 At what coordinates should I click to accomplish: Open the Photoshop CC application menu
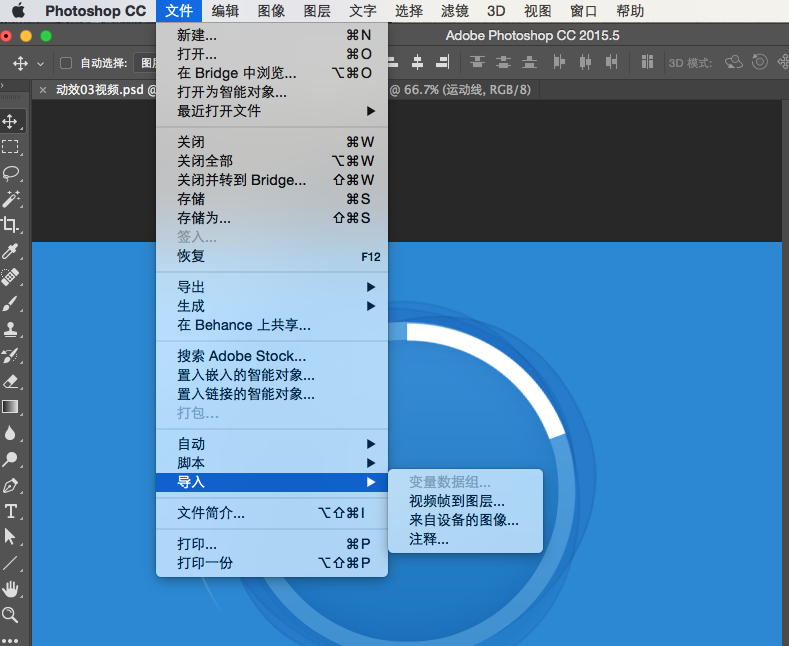[96, 11]
